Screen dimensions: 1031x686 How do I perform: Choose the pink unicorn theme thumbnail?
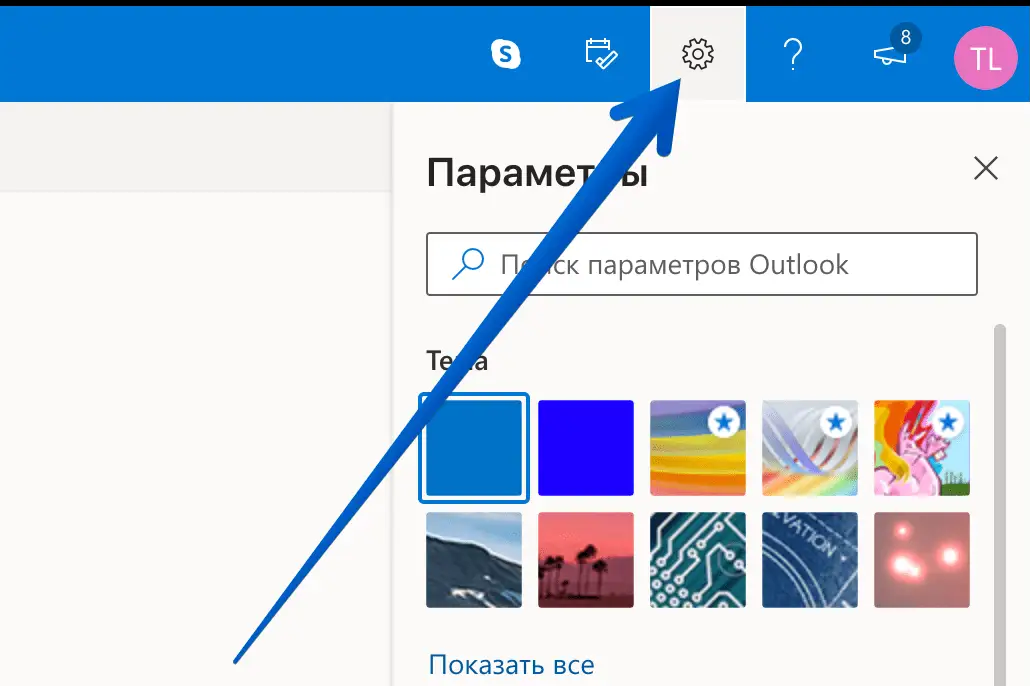pyautogui.click(x=922, y=448)
